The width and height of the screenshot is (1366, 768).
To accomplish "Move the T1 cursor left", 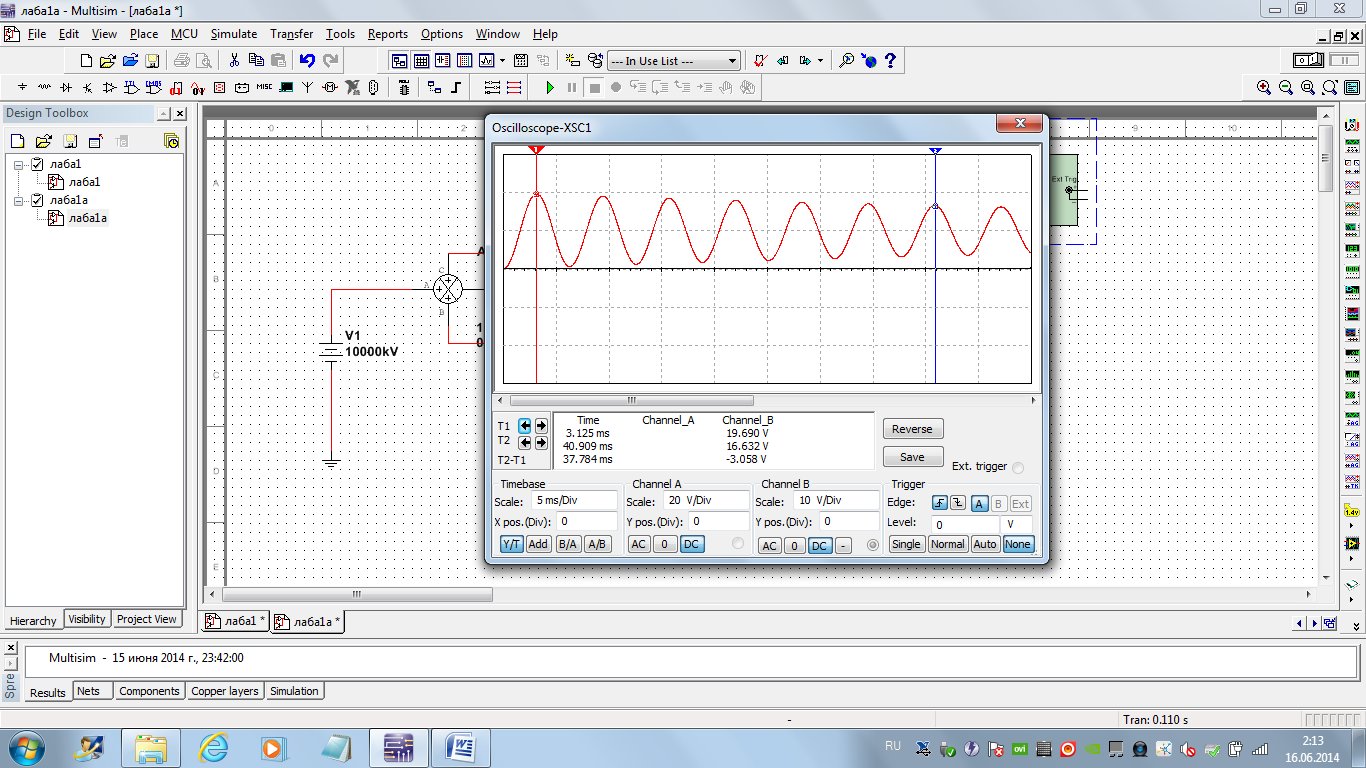I will (x=525, y=425).
